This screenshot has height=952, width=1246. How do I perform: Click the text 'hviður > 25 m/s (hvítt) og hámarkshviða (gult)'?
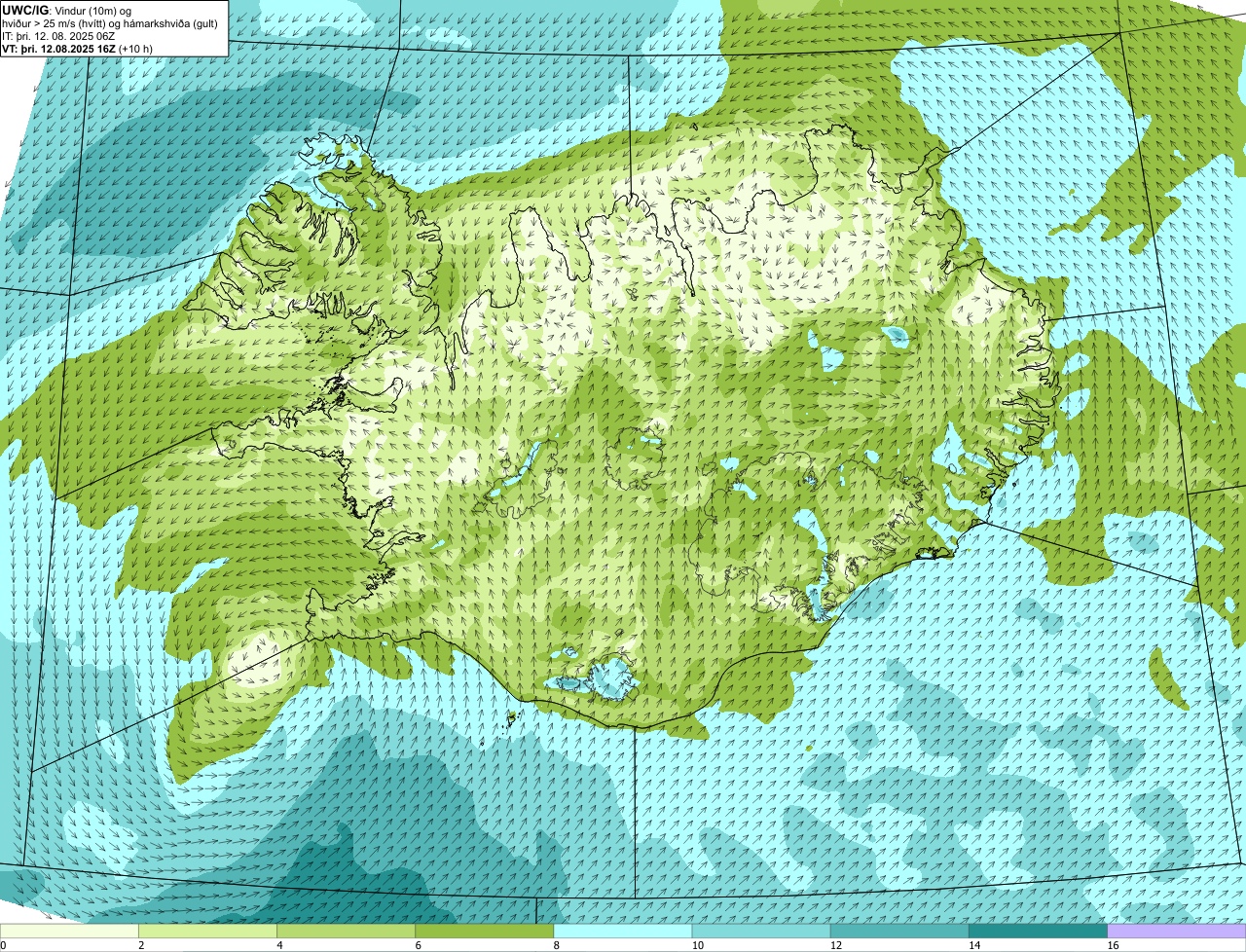(x=110, y=23)
